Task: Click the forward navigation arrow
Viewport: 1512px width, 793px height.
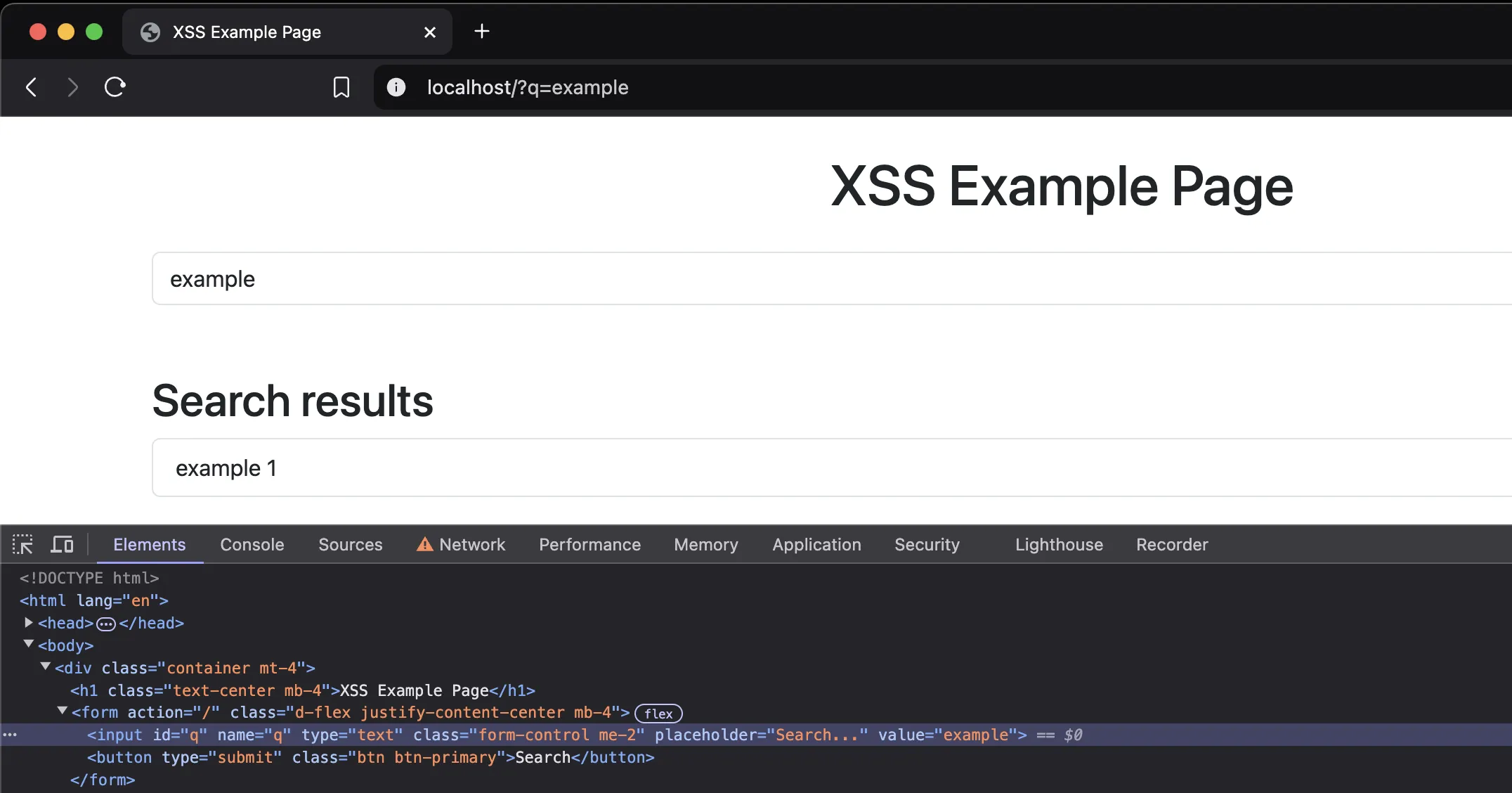Action: pos(72,86)
